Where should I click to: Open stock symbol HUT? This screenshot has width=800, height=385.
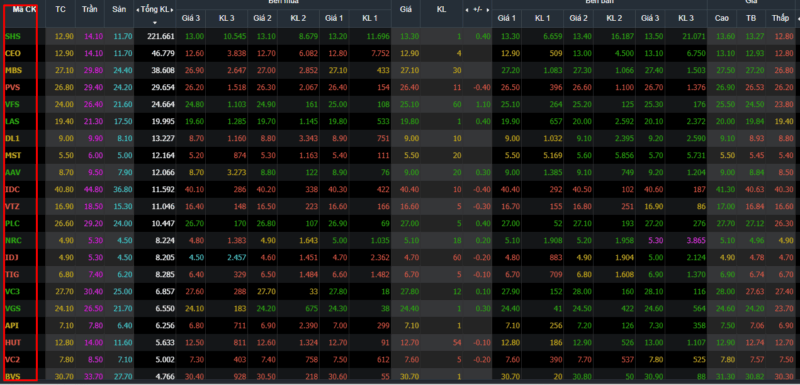click(x=13, y=342)
